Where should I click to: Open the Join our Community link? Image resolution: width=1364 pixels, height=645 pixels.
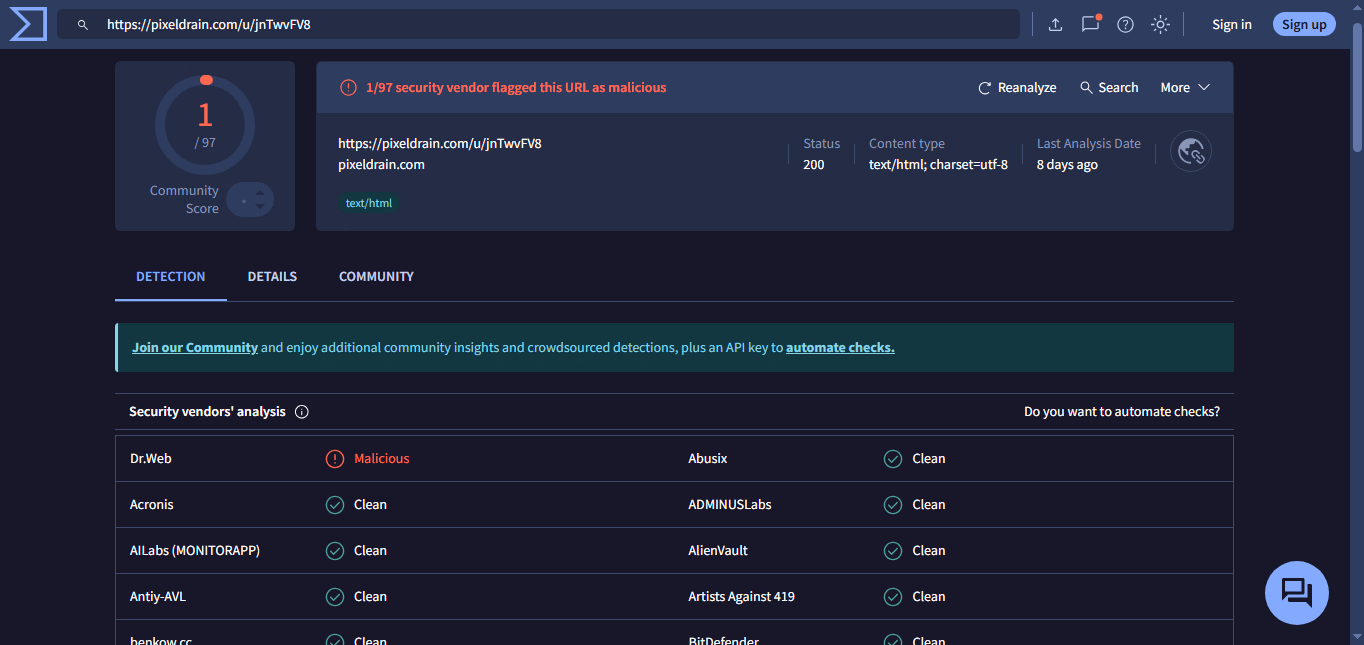point(195,348)
